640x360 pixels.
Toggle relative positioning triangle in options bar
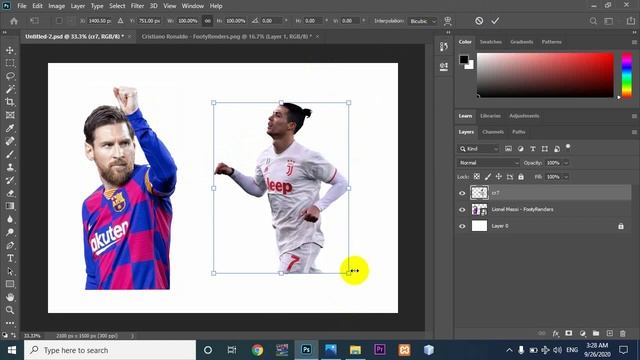tap(120, 21)
